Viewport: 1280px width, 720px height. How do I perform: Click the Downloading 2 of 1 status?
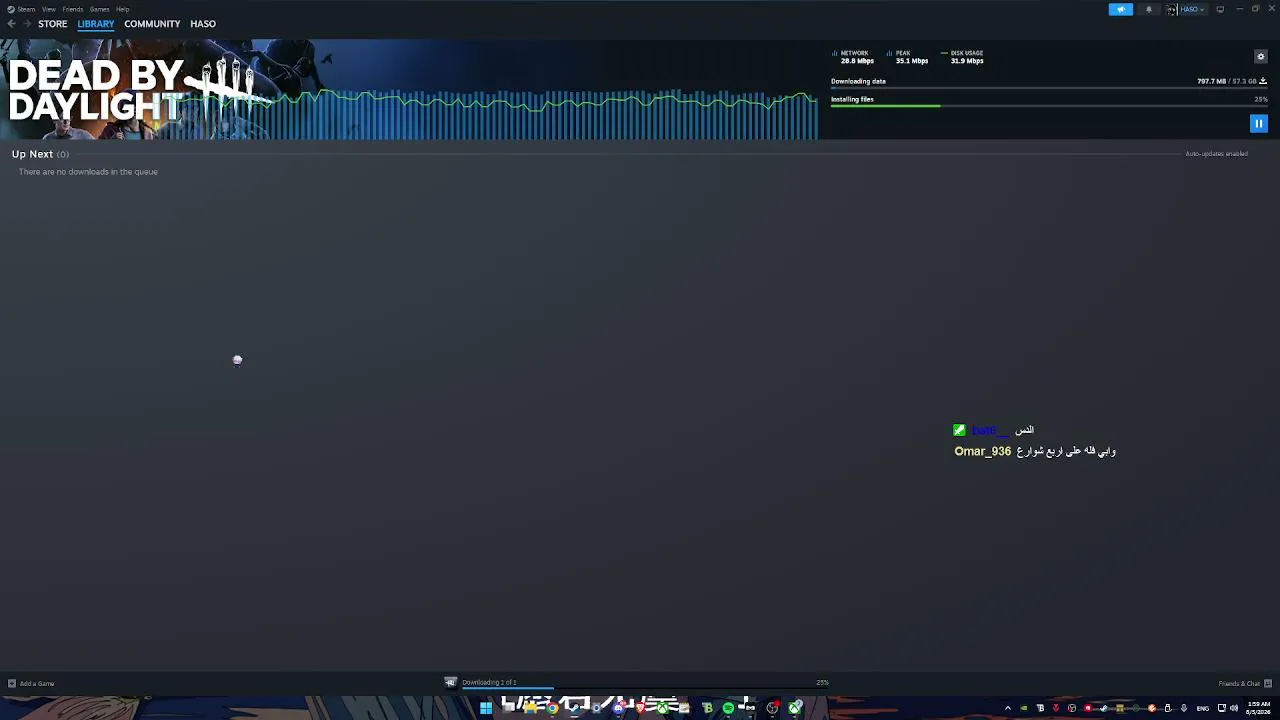pos(489,682)
